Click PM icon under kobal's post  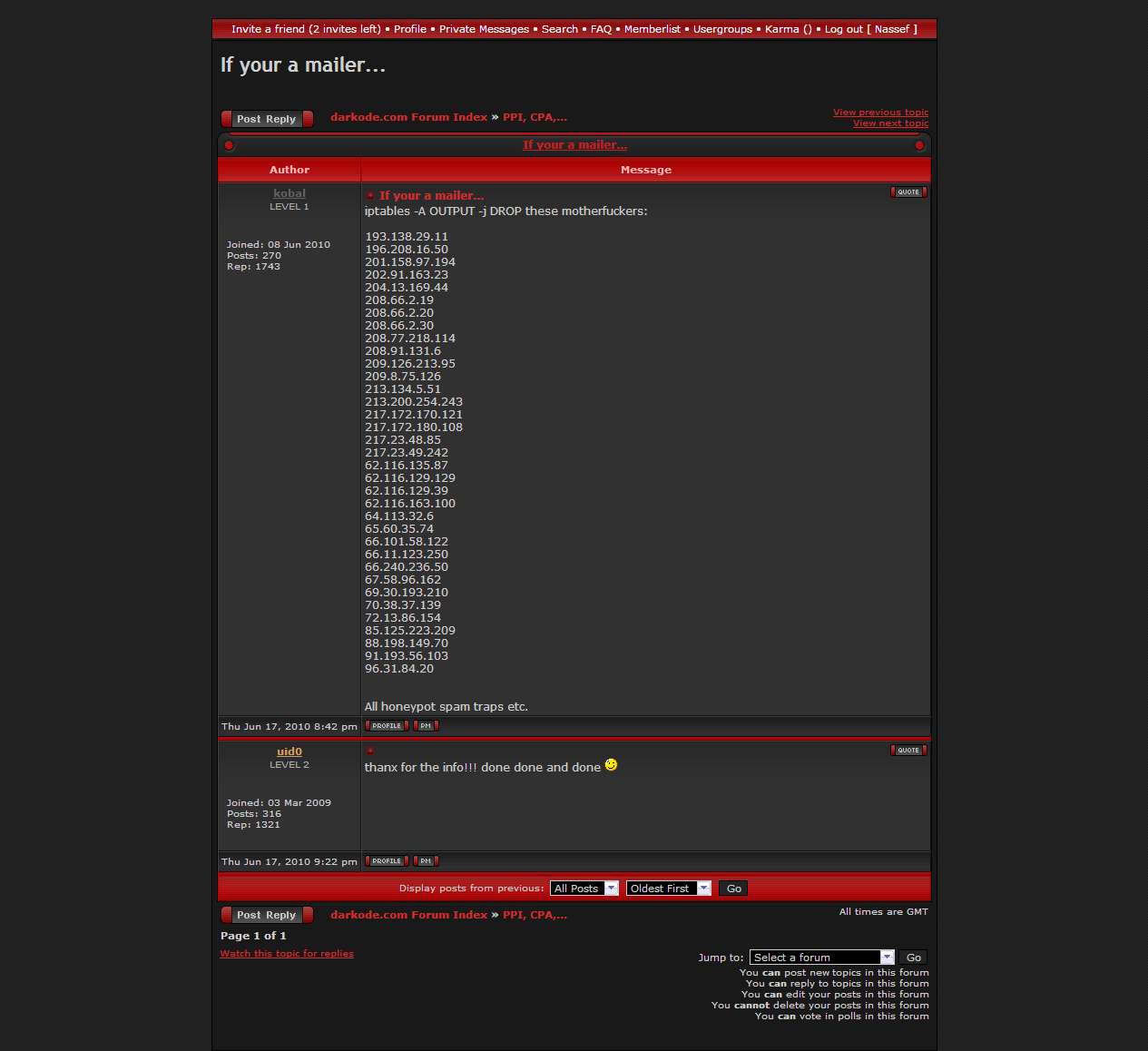tap(426, 726)
